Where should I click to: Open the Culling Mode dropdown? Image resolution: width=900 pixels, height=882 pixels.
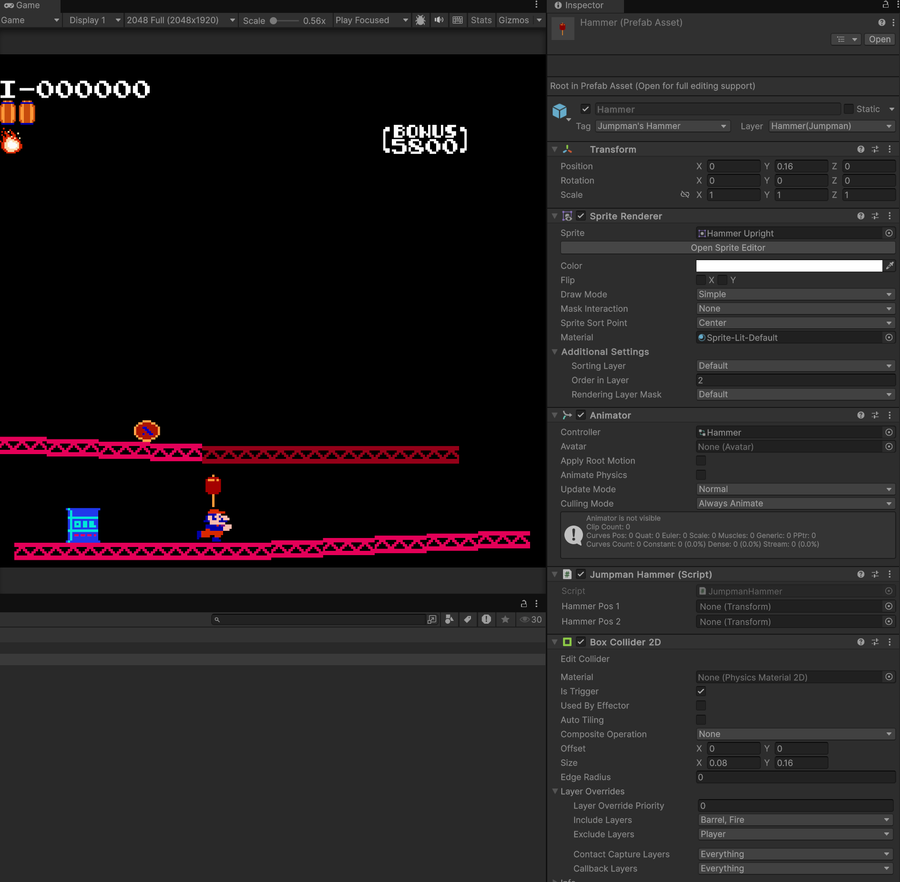tap(796, 503)
